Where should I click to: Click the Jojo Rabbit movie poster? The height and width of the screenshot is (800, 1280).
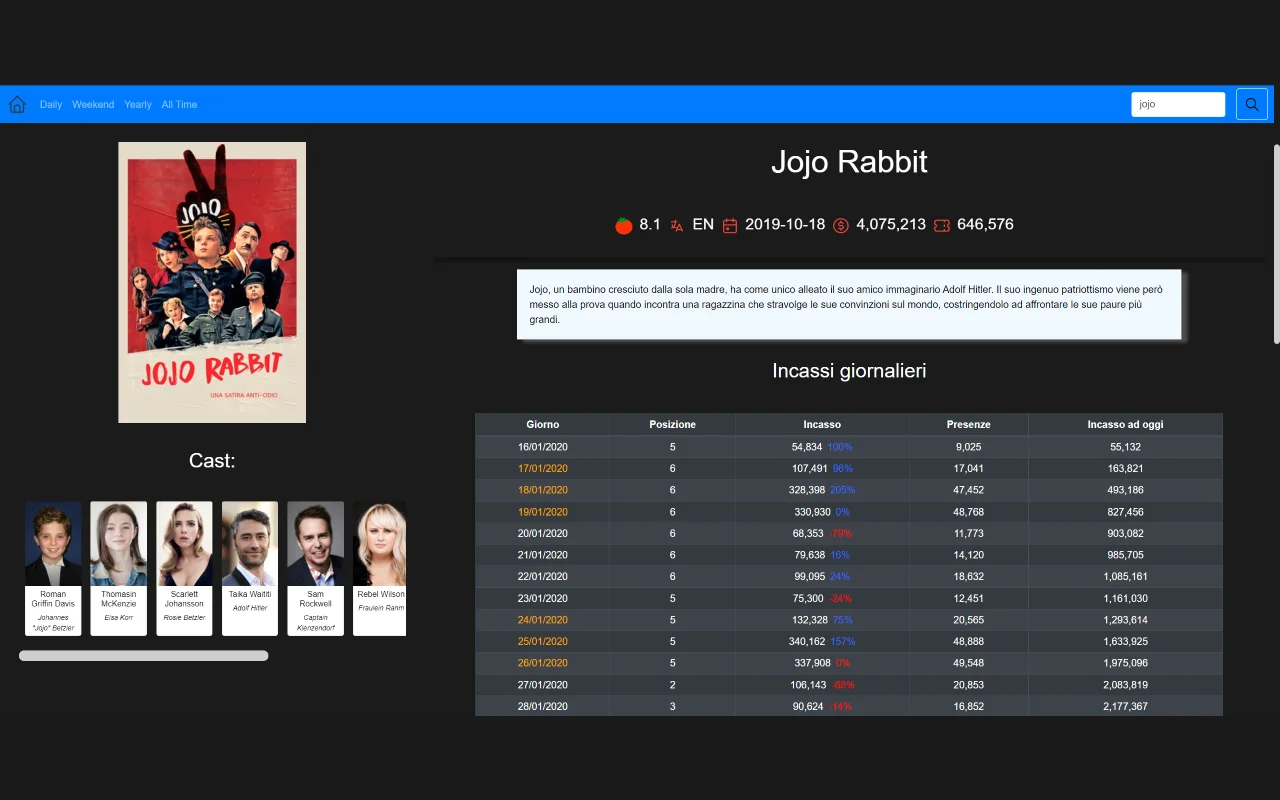click(212, 282)
